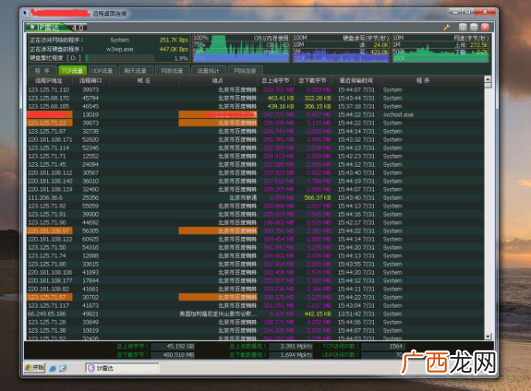Sort by 远程端口 column header

(91, 81)
